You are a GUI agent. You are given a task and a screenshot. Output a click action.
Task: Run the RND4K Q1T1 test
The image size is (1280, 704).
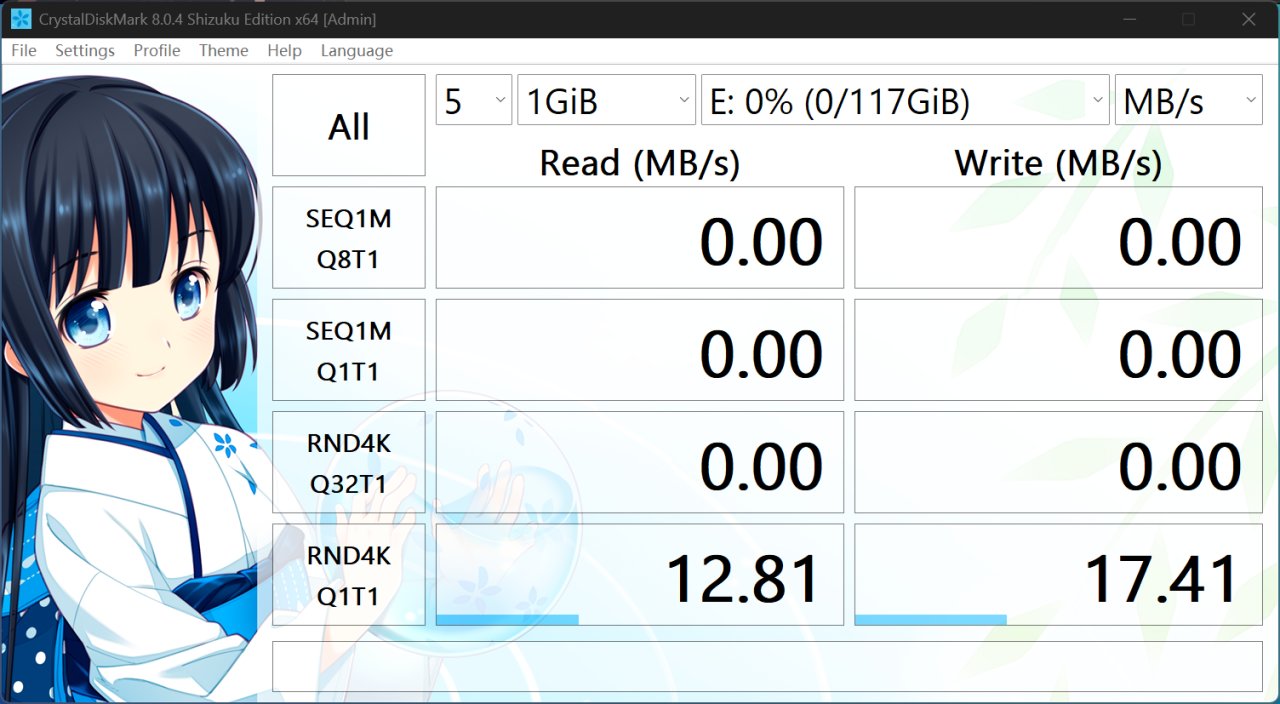pyautogui.click(x=349, y=576)
